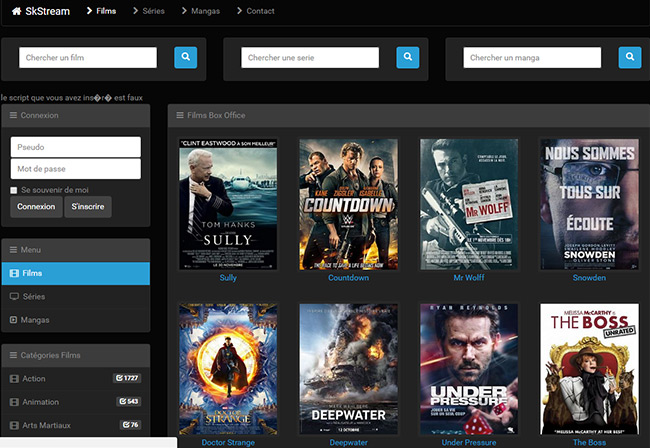Viewport: 650px width, 448px height.
Task: Focus the Mot de passe field
Action: tap(76, 169)
